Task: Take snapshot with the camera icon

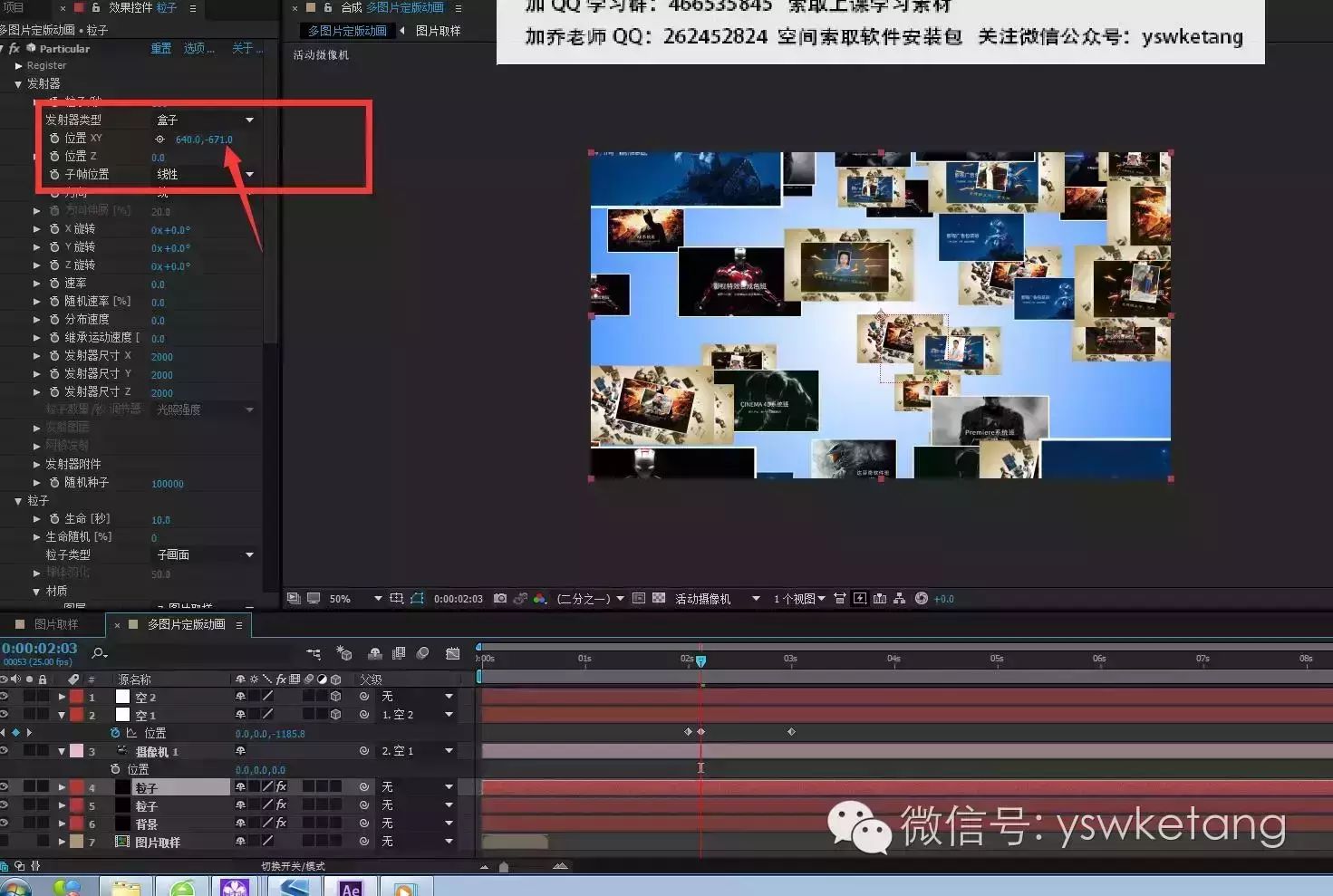Action: pyautogui.click(x=500, y=598)
